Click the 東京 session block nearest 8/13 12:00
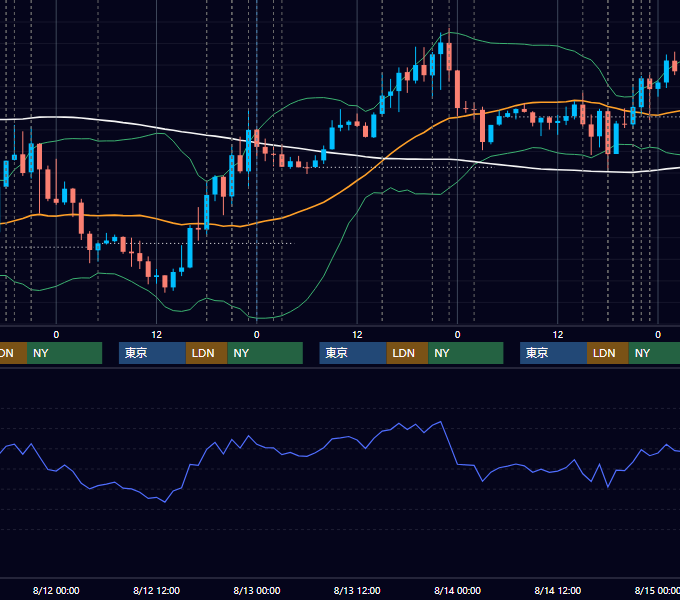The height and width of the screenshot is (600, 680). pos(353,353)
